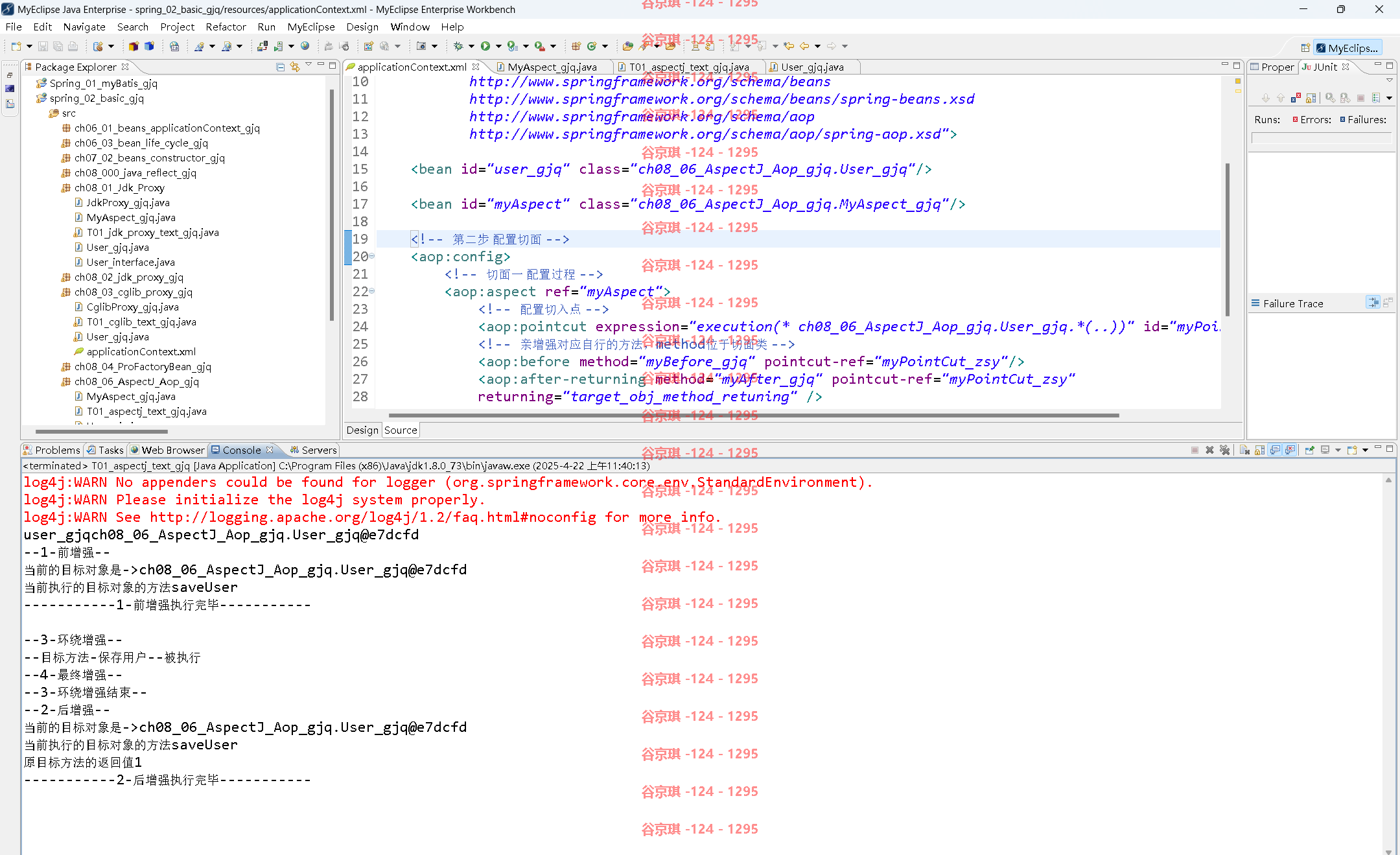The image size is (1400, 855).
Task: Click the Back navigation arrow in toolbar
Action: point(804,46)
